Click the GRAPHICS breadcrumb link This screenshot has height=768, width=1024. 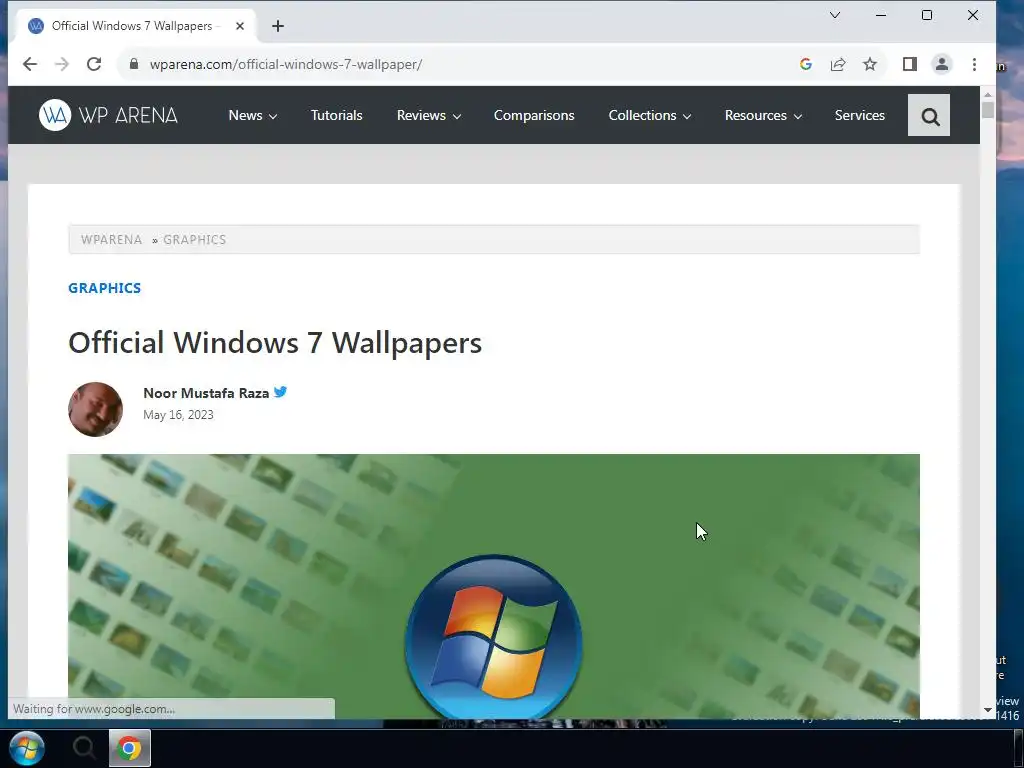[x=195, y=240]
